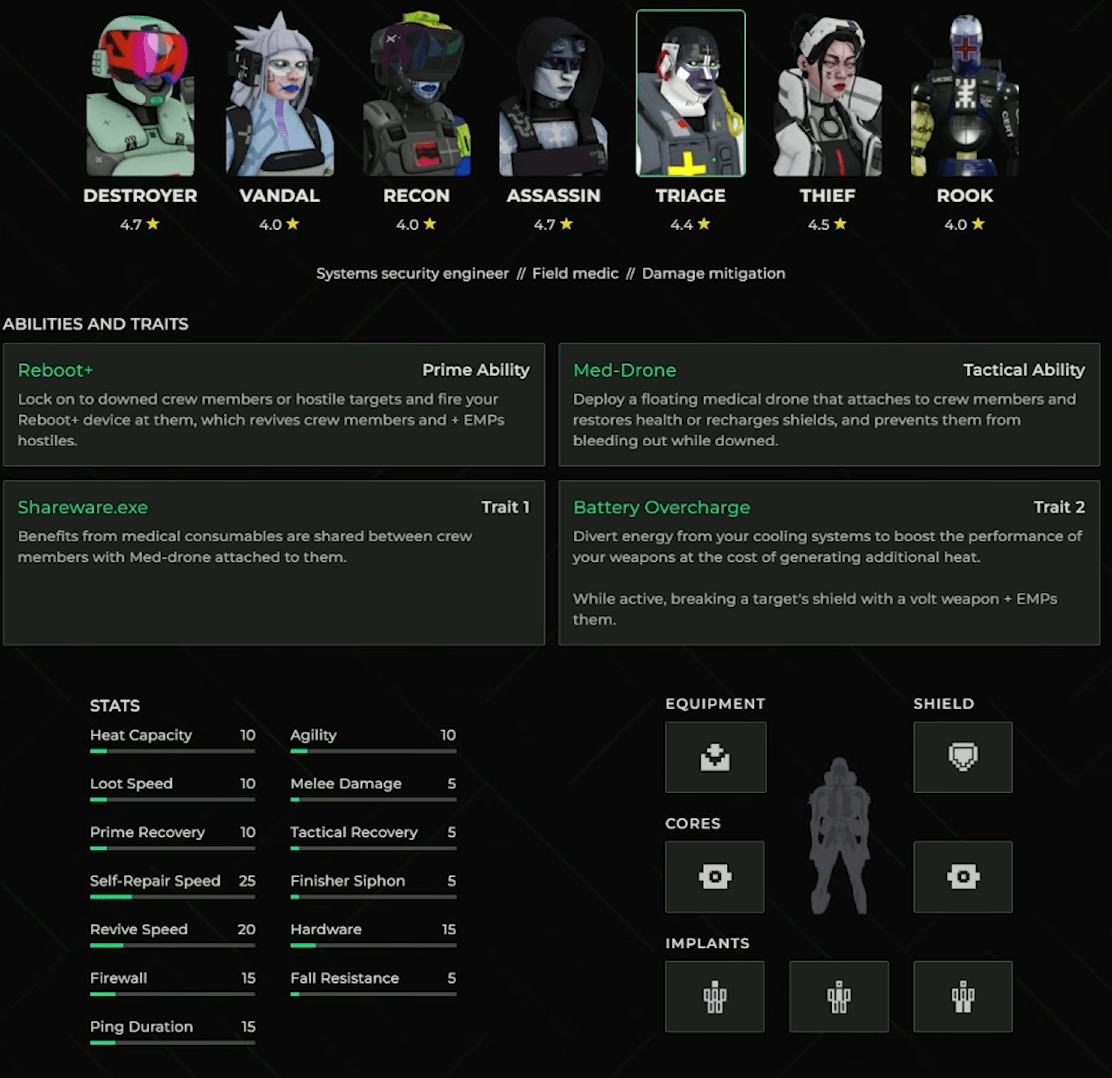
Task: Pick the Recon character portrait
Action: 416,95
